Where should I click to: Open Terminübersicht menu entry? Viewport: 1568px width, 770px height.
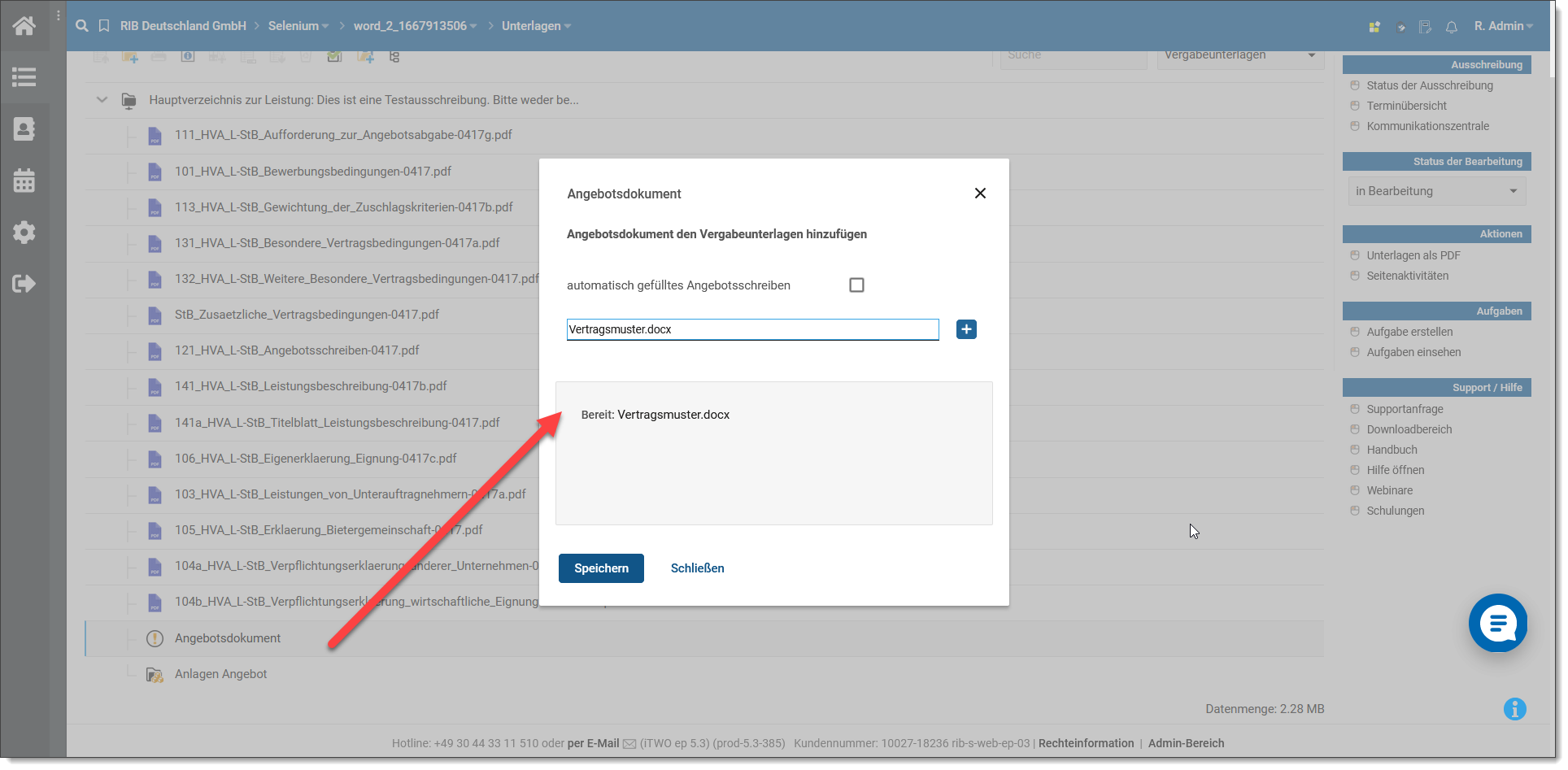(1406, 106)
